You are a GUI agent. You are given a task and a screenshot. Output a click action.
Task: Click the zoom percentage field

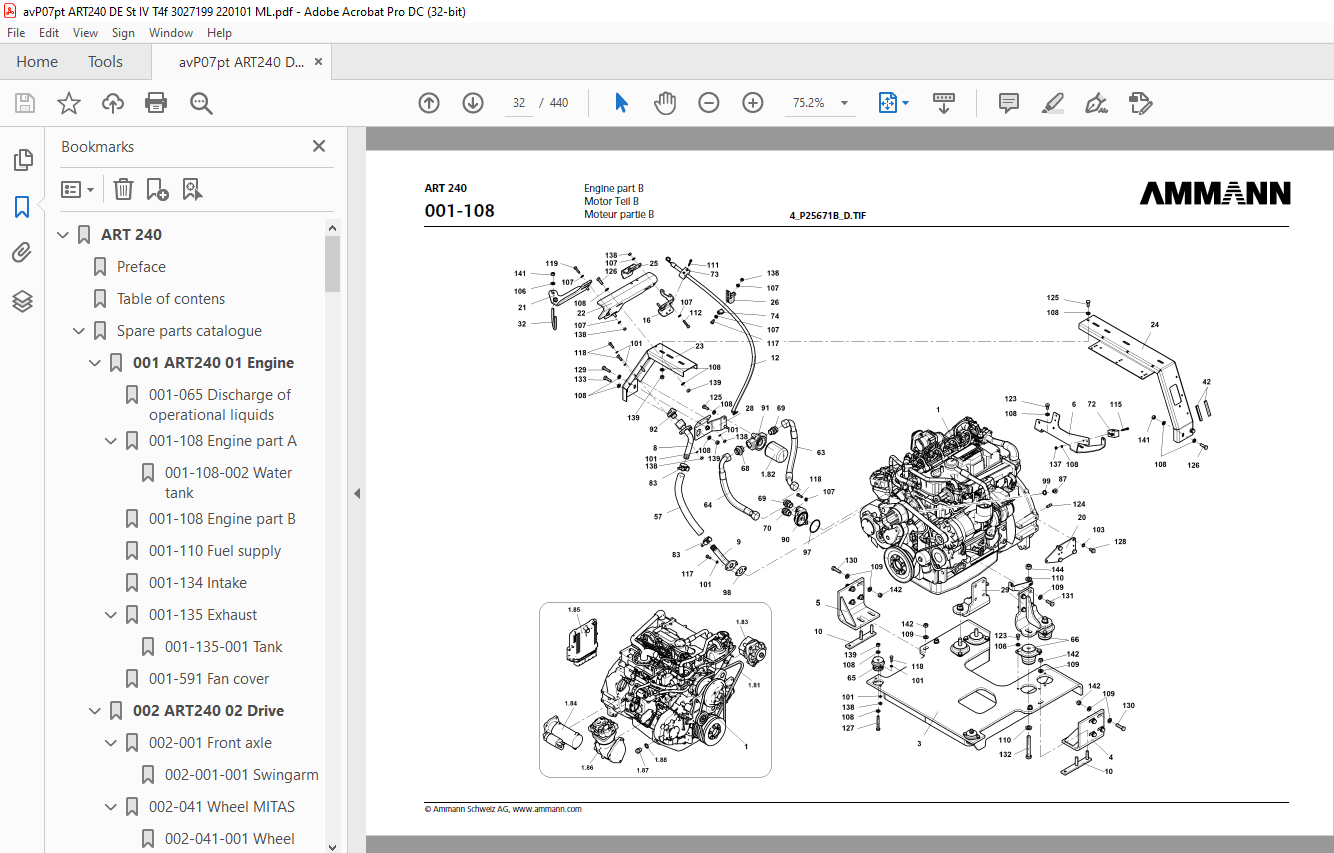click(x=808, y=103)
